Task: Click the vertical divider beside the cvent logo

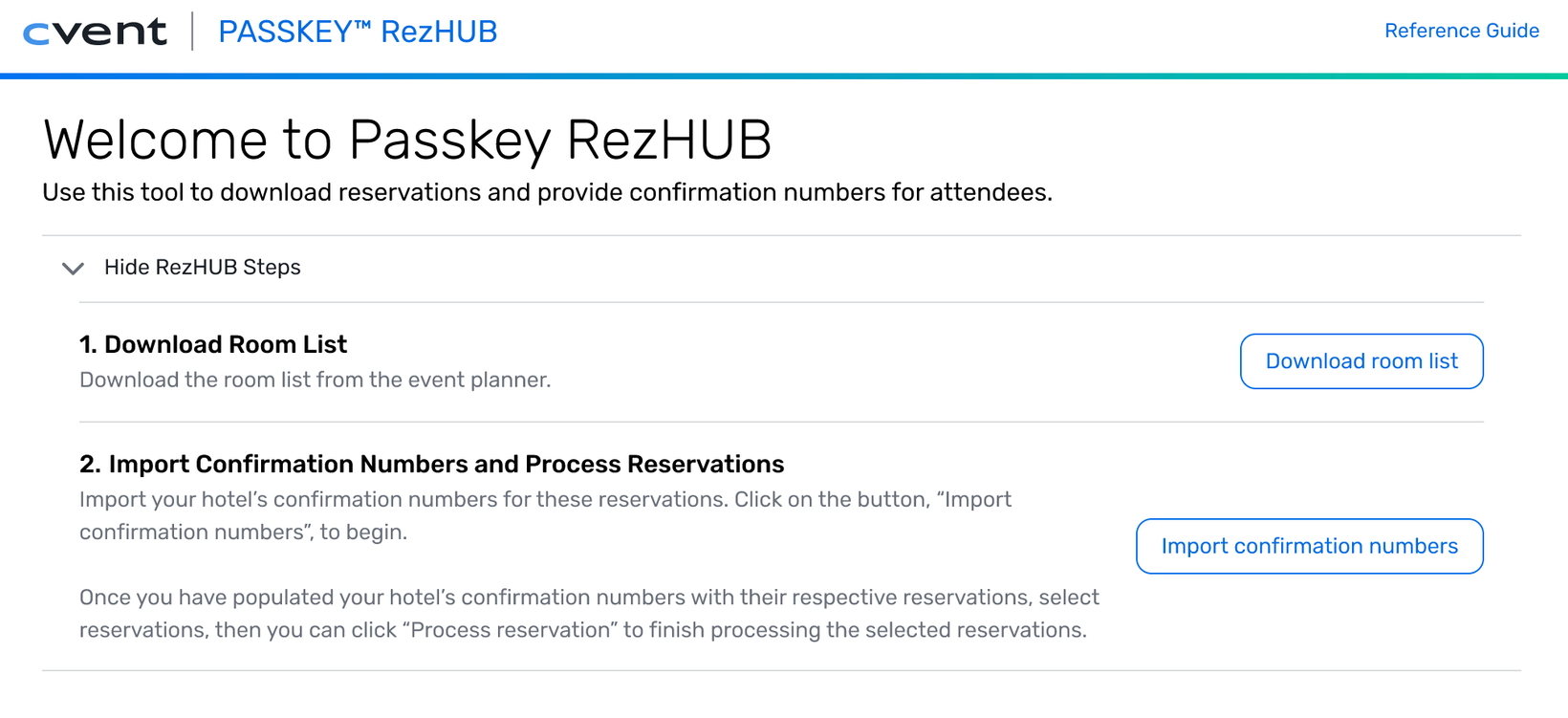Action: click(x=192, y=32)
